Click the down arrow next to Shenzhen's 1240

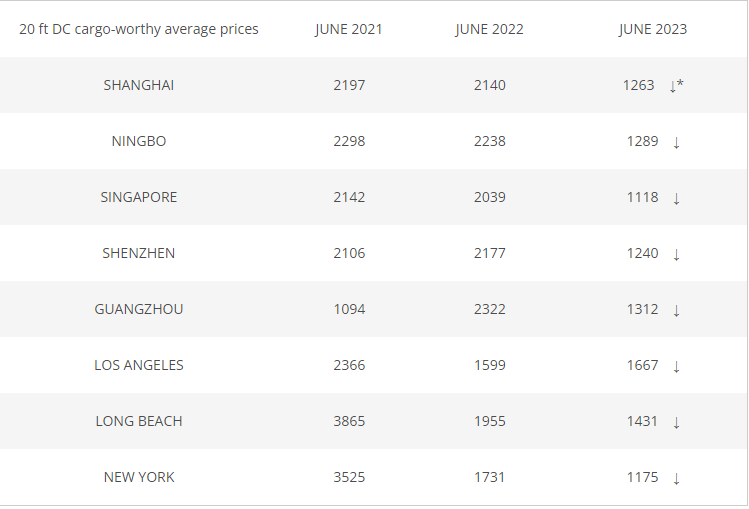(x=676, y=254)
